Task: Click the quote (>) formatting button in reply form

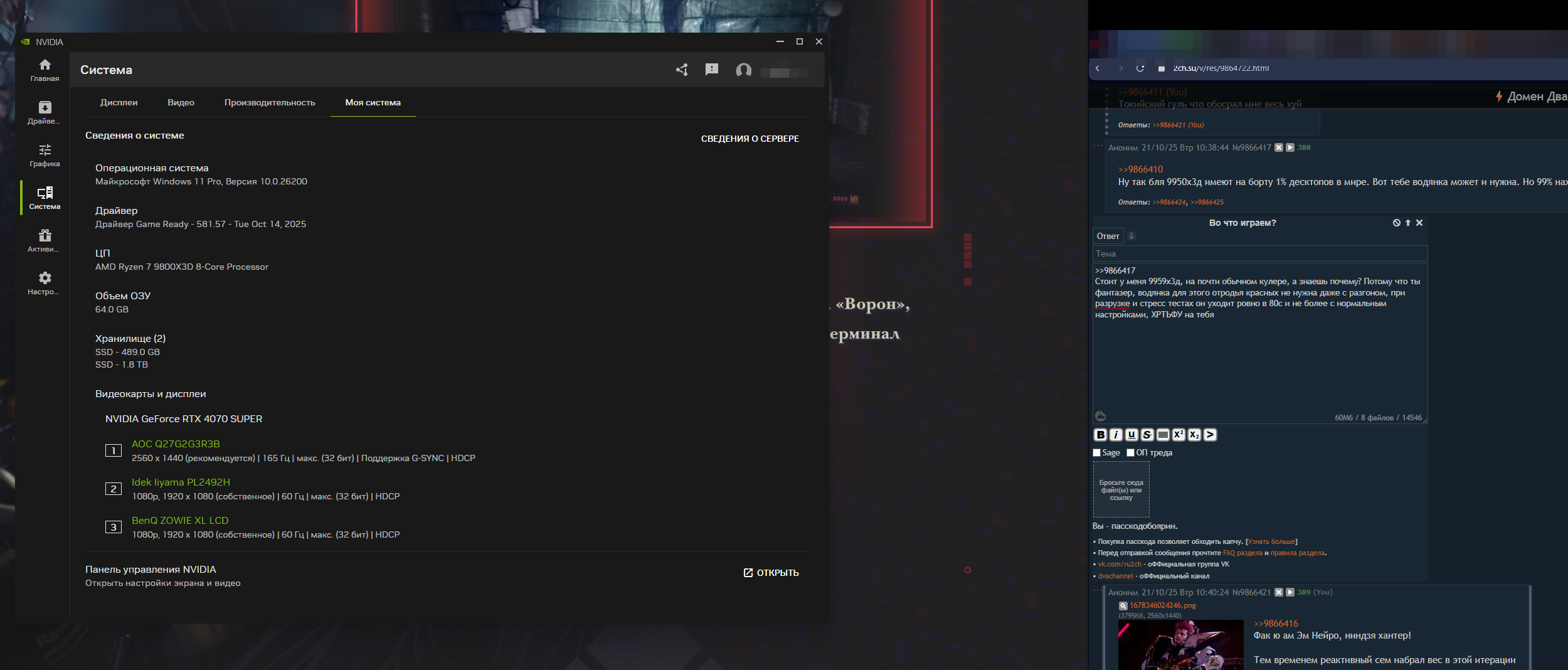Action: pyautogui.click(x=1210, y=435)
